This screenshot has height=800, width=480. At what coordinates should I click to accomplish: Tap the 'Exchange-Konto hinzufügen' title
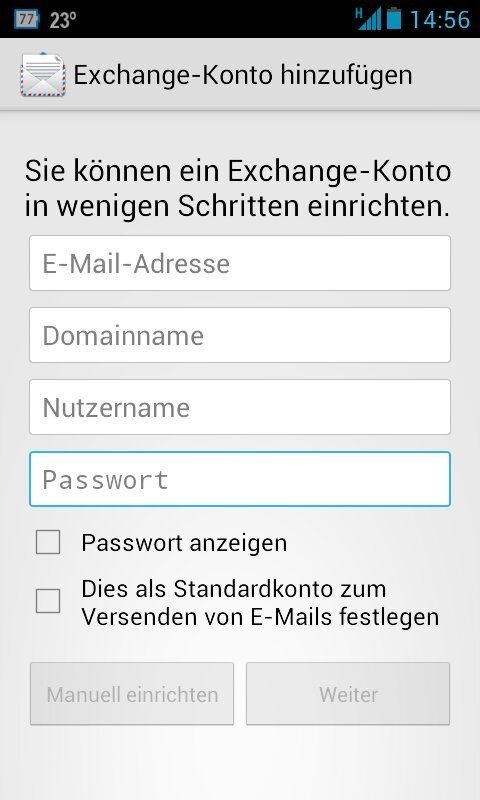pos(243,75)
